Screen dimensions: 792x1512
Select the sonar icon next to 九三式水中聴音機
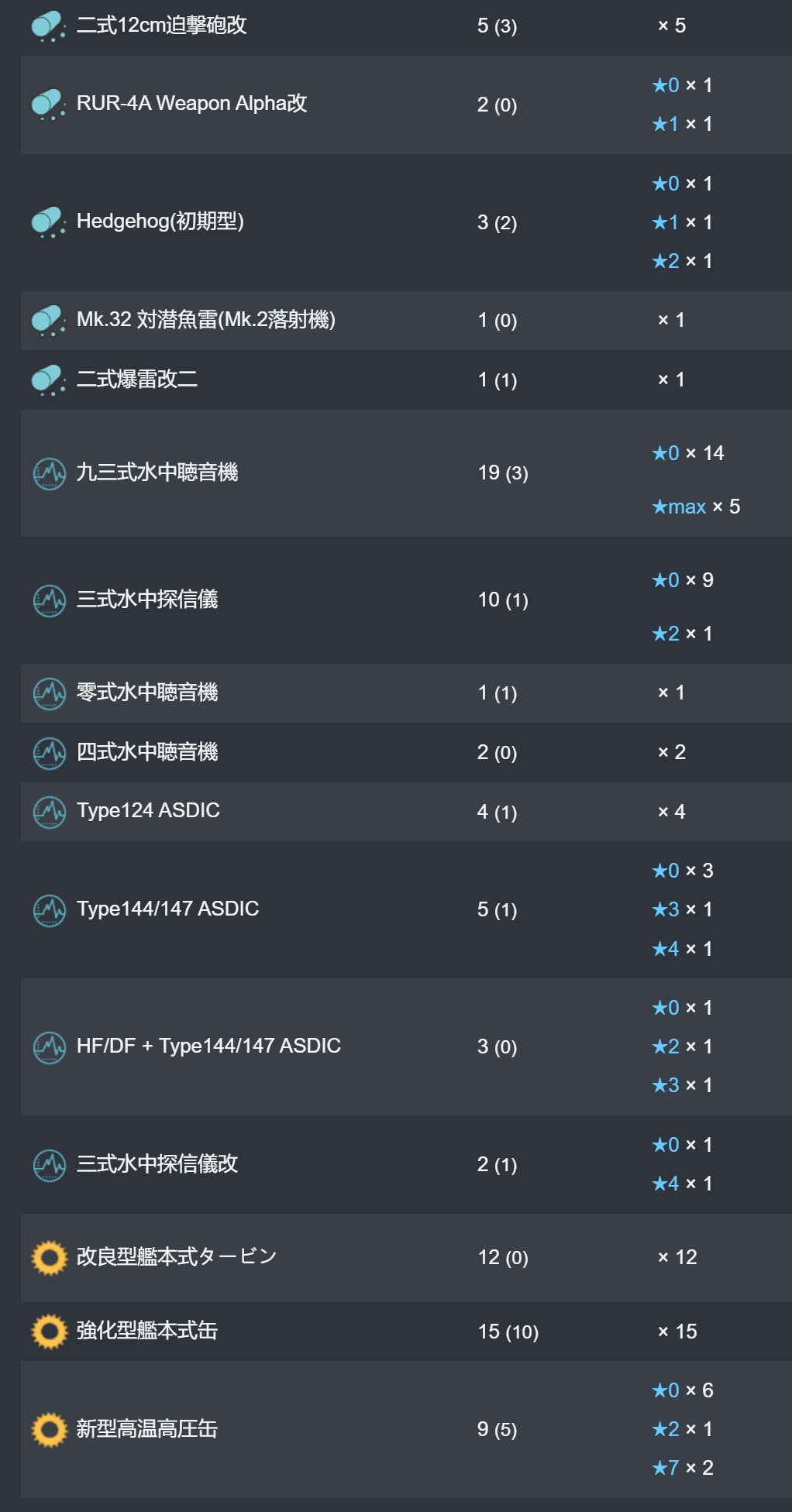[50, 473]
